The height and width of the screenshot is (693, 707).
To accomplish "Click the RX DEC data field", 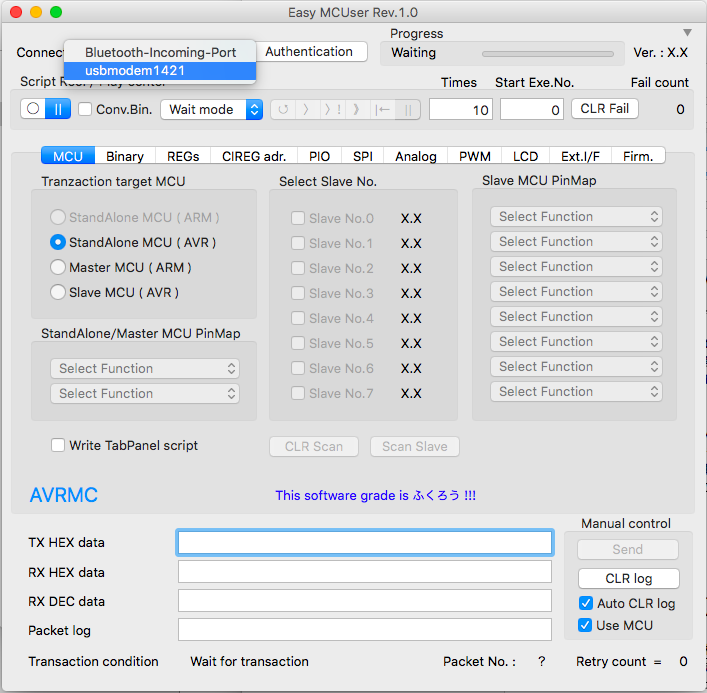I will click(x=365, y=601).
